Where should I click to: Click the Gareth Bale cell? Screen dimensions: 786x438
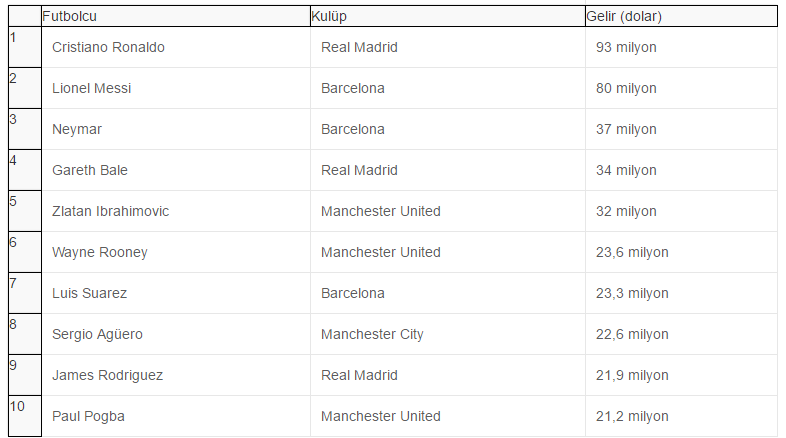[176, 170]
